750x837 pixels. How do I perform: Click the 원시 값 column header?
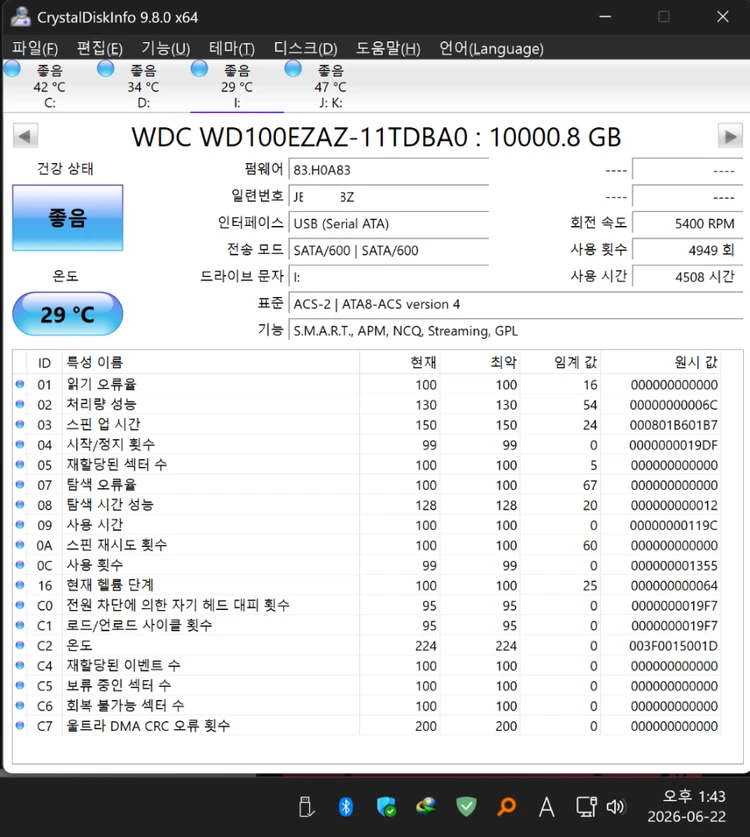660,362
